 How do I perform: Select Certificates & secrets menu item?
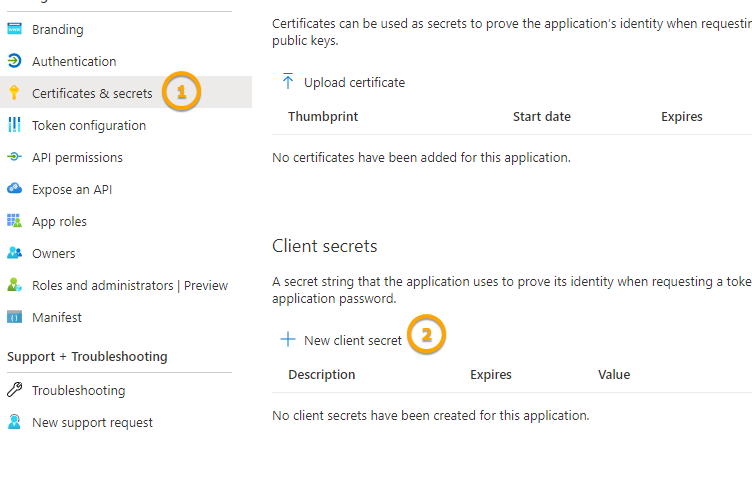[92, 94]
